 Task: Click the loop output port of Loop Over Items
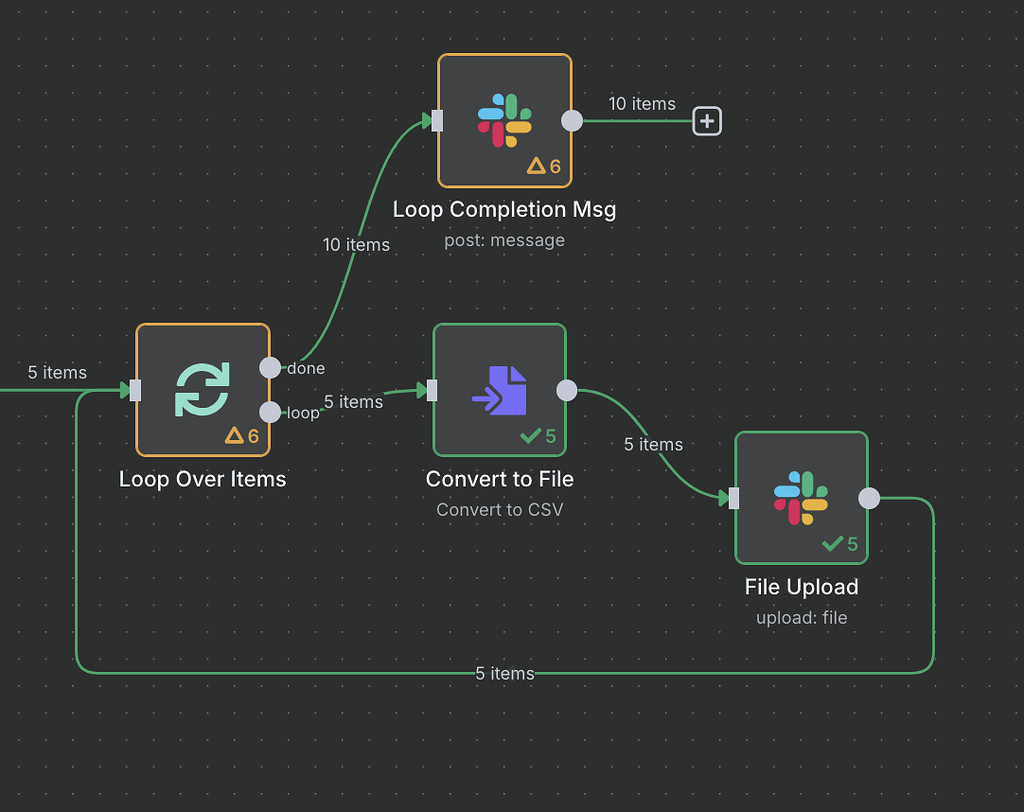[270, 412]
